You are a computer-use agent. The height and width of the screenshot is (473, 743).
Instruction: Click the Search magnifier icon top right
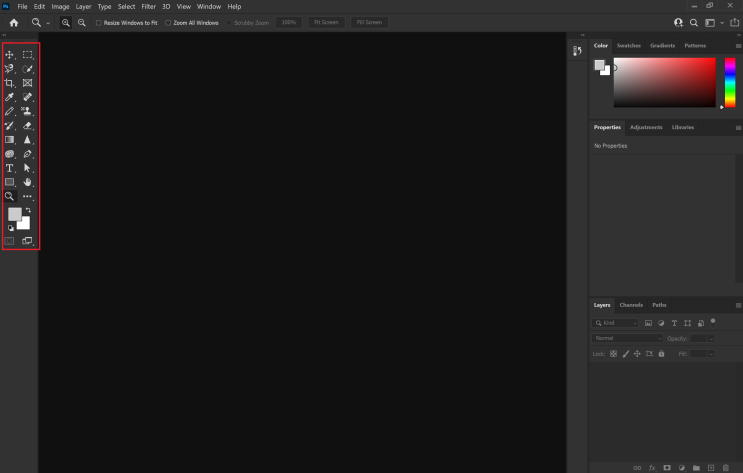click(694, 23)
